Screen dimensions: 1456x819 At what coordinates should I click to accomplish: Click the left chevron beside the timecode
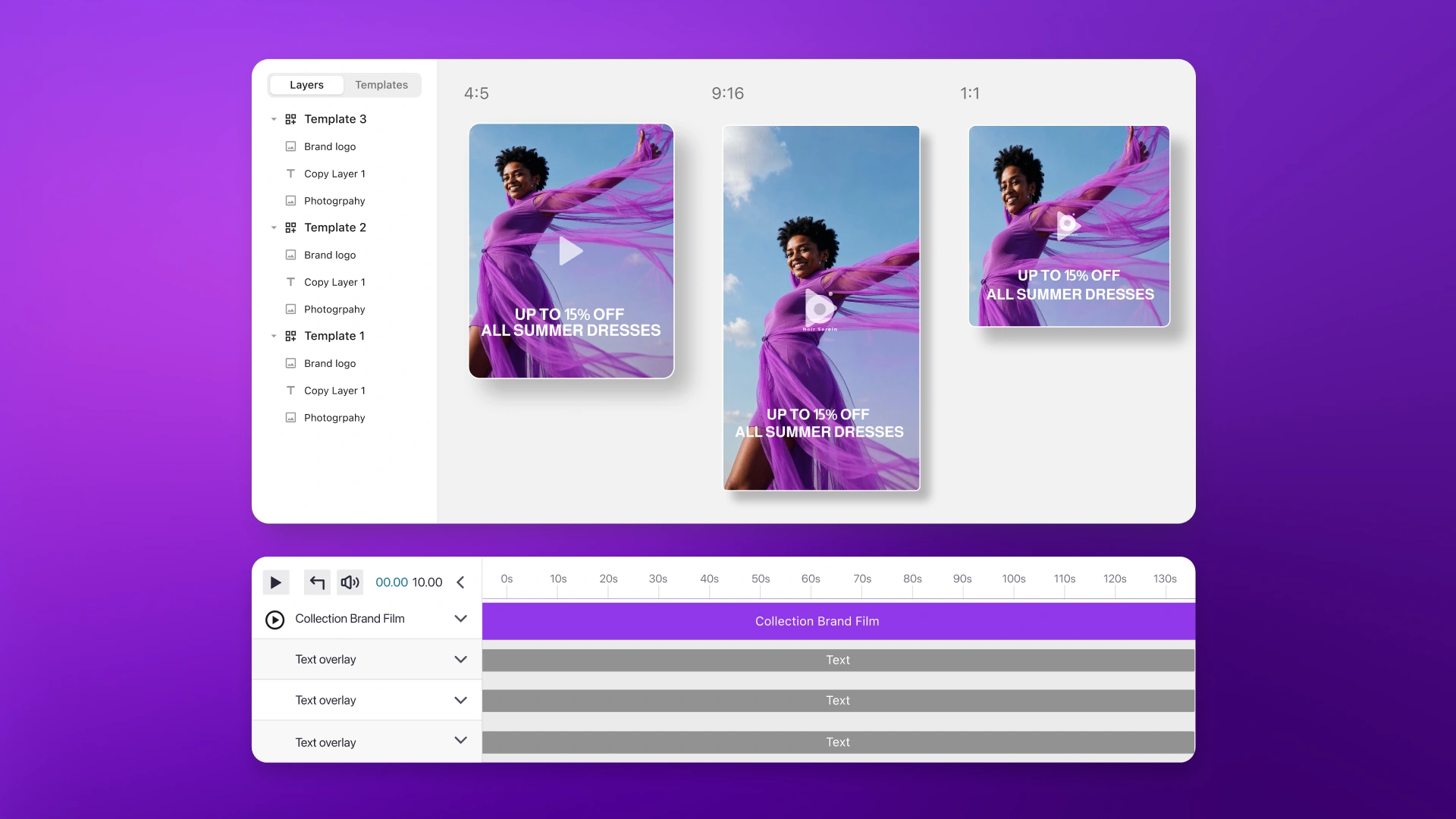pyautogui.click(x=460, y=582)
